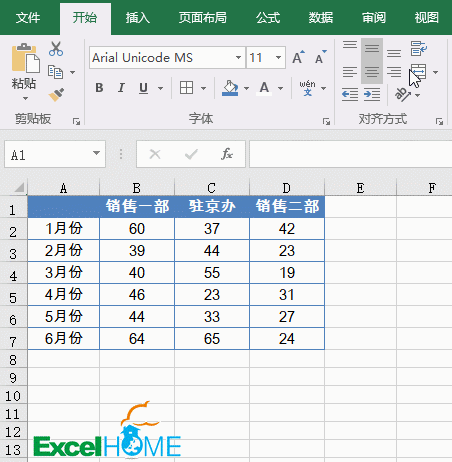The image size is (452, 462).
Task: Select the Format Painter brush
Action: coord(56,95)
